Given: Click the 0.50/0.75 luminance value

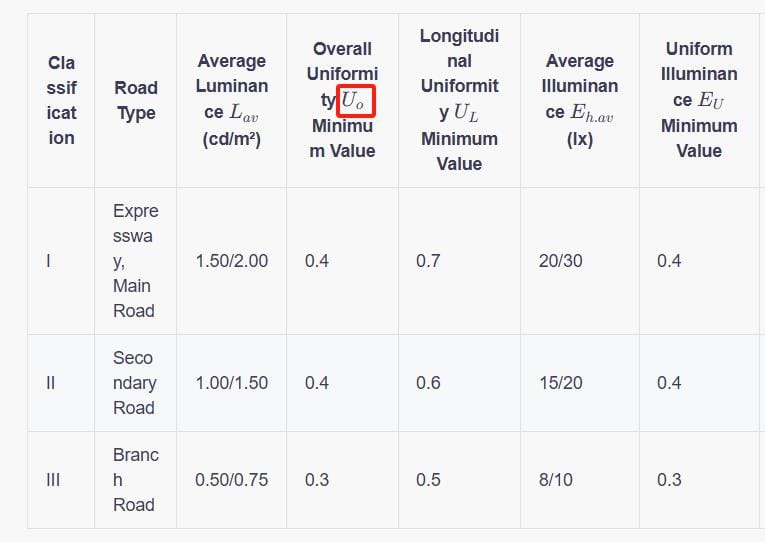Looking at the screenshot, I should pos(231,480).
